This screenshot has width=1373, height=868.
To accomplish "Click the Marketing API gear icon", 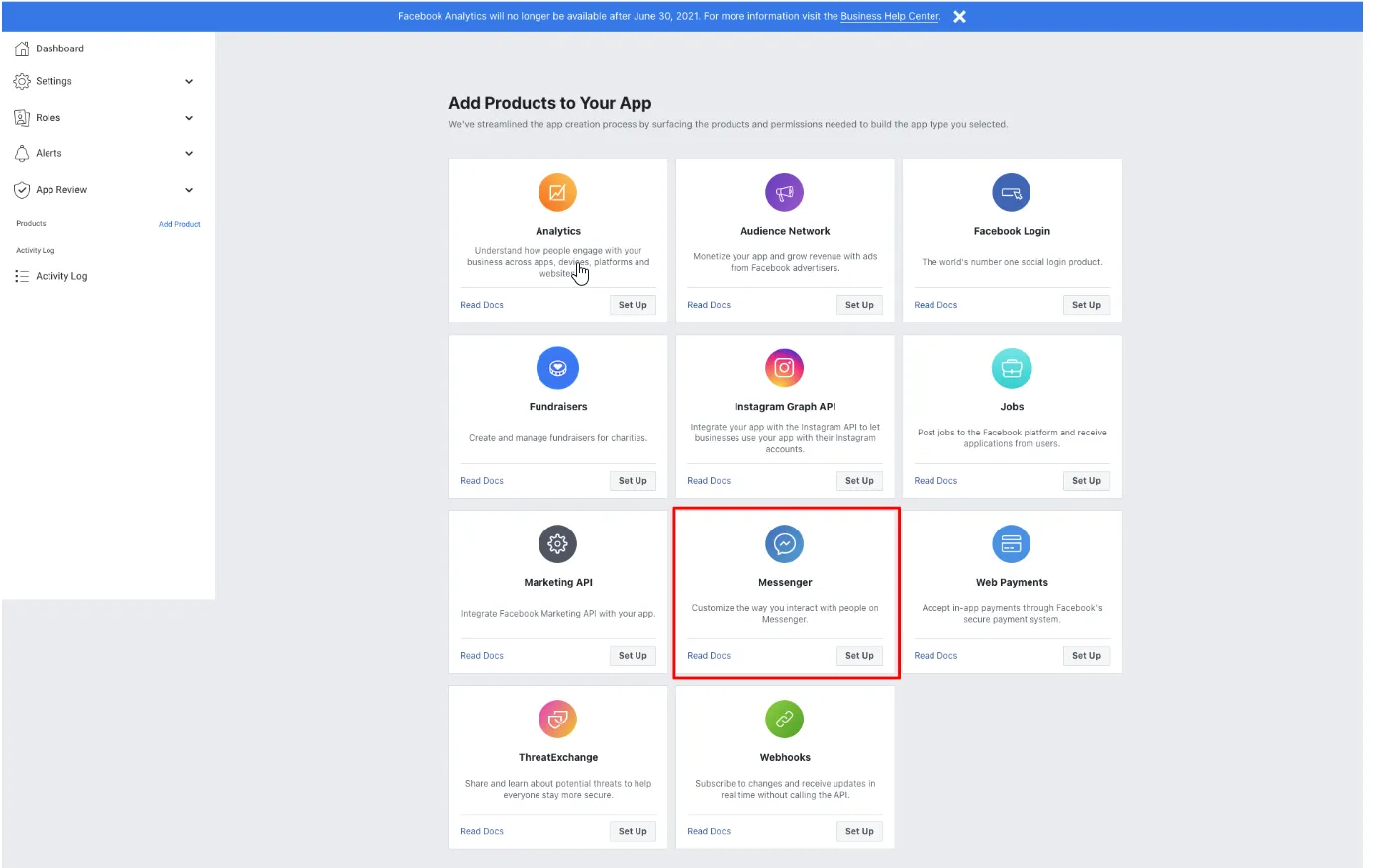I will [x=557, y=543].
